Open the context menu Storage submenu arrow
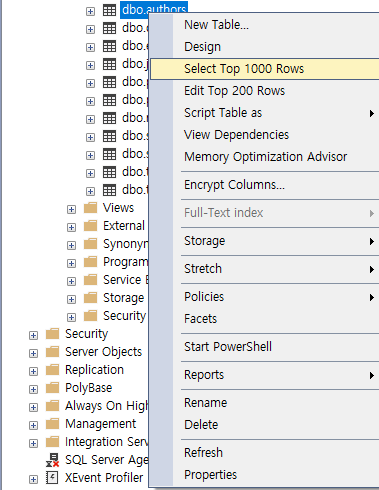Viewport: 379px width, 490px height. [x=372, y=241]
